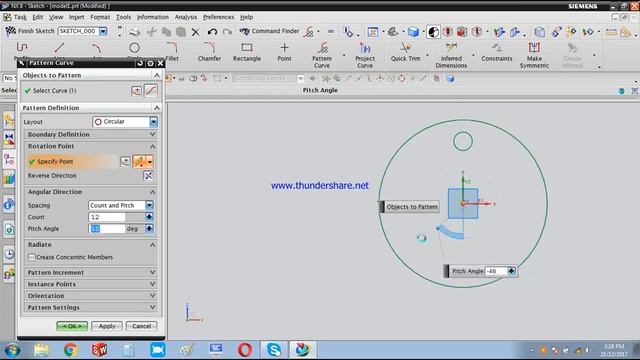Open SKETCH_000 name dropdown
Viewport: 640px width, 360px height.
click(103, 31)
